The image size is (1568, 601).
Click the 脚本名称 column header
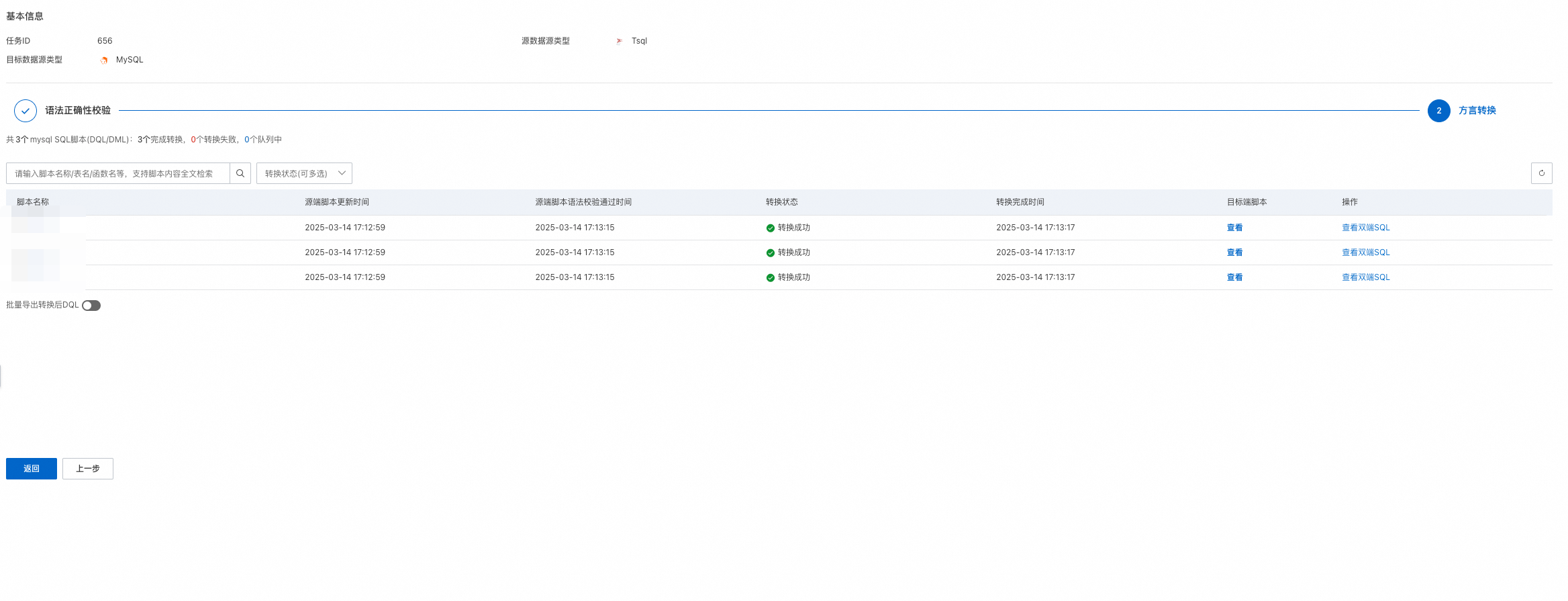click(33, 202)
